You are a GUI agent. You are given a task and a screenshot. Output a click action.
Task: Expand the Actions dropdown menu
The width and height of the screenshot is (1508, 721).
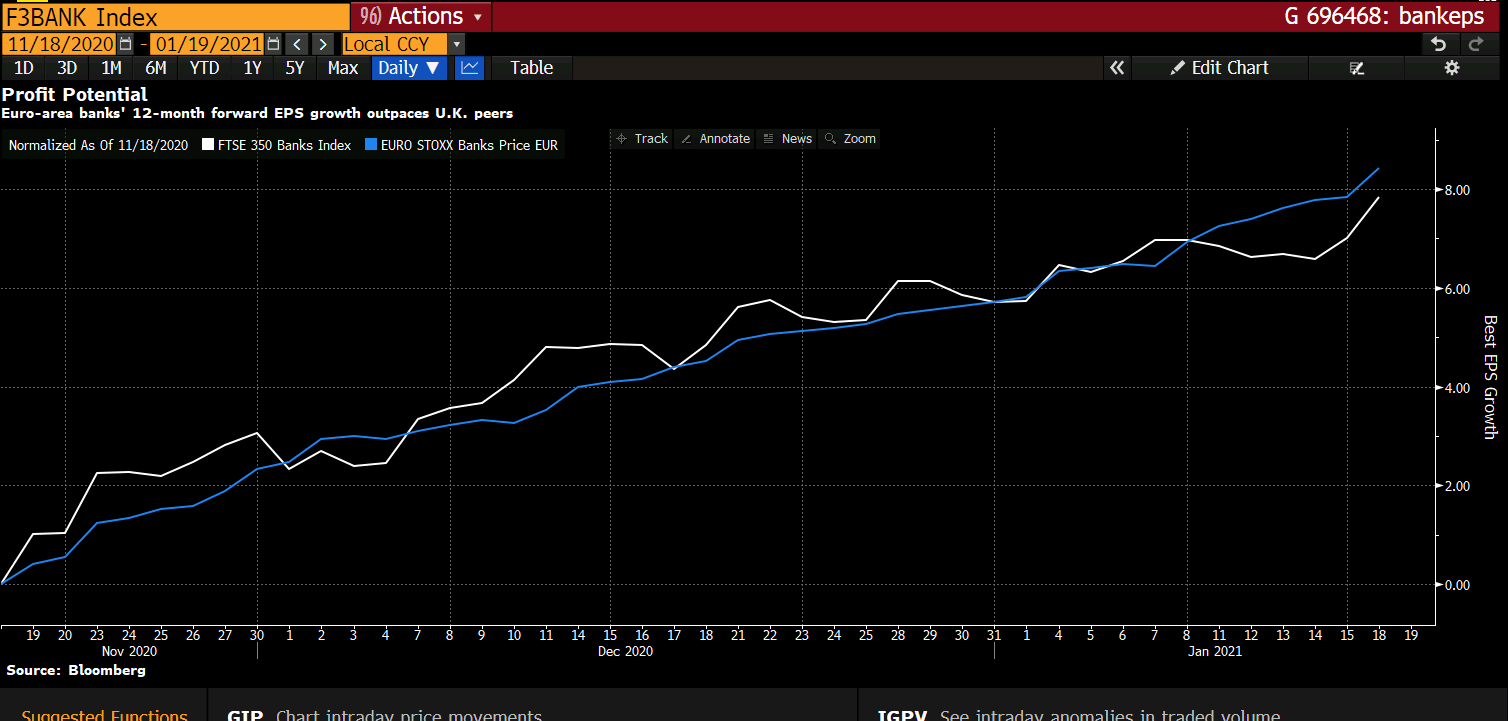click(420, 16)
